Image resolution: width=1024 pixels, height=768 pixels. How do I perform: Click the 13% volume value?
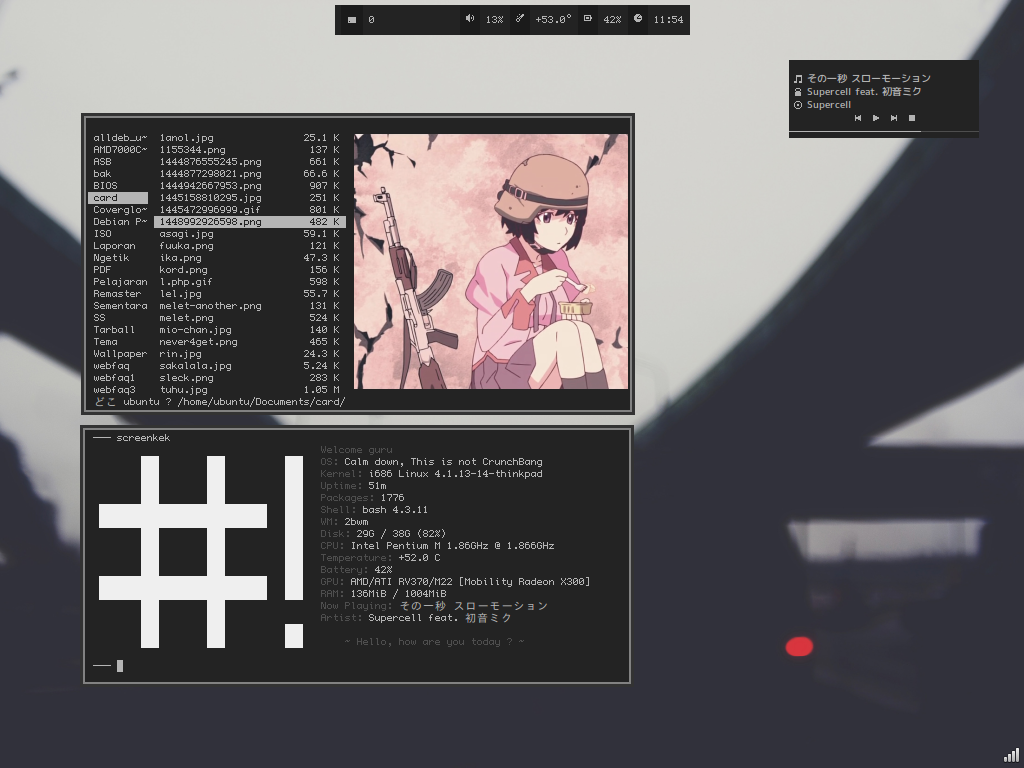(x=494, y=20)
